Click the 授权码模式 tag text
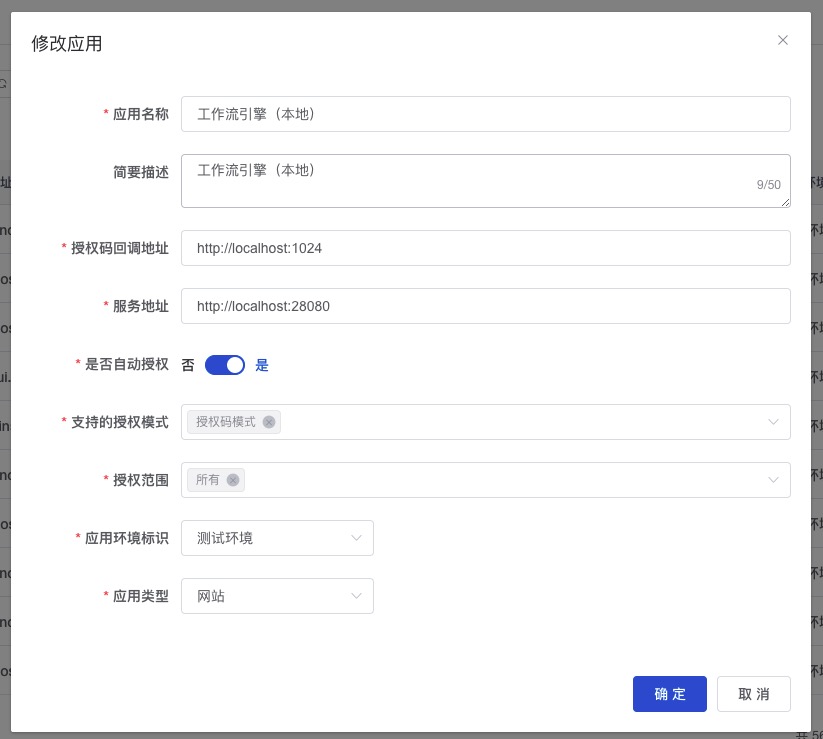The width and height of the screenshot is (823, 739). tap(225, 422)
